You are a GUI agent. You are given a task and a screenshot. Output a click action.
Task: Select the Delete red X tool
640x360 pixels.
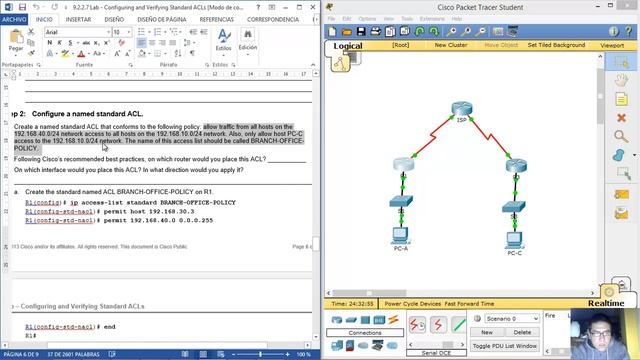621,118
